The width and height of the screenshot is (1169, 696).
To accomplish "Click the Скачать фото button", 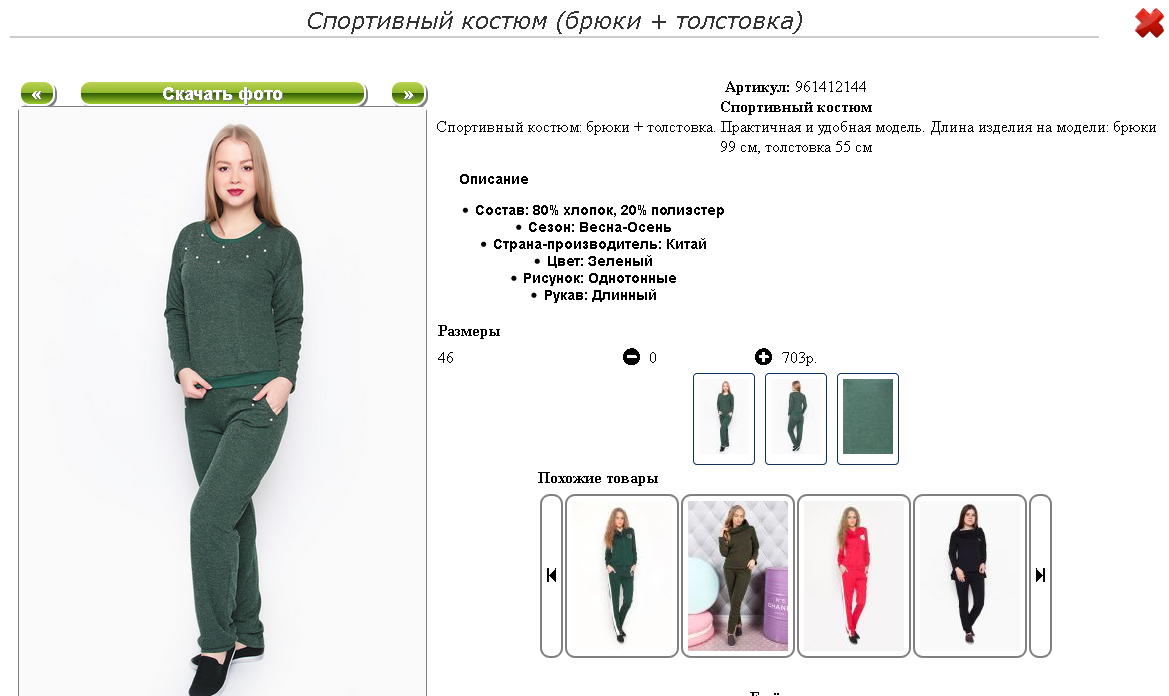I will pos(223,95).
